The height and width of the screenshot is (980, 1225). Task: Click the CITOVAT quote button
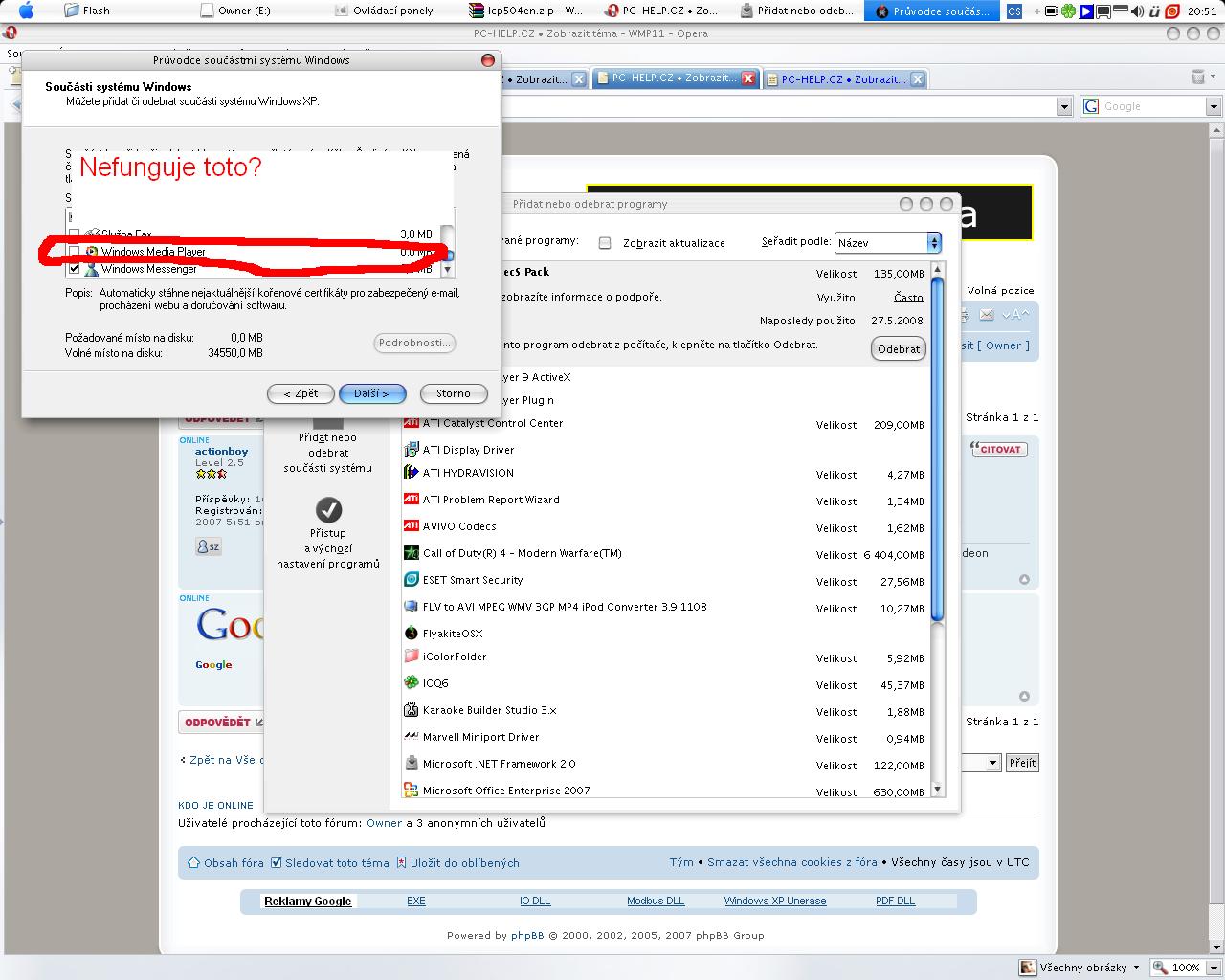click(x=998, y=449)
